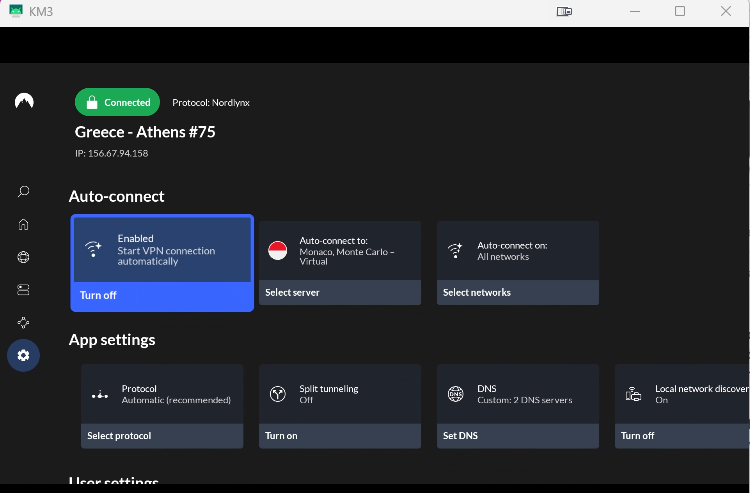Click the DNS globe icon
Screen dimensions: 750x493
pyautogui.click(x=455, y=394)
